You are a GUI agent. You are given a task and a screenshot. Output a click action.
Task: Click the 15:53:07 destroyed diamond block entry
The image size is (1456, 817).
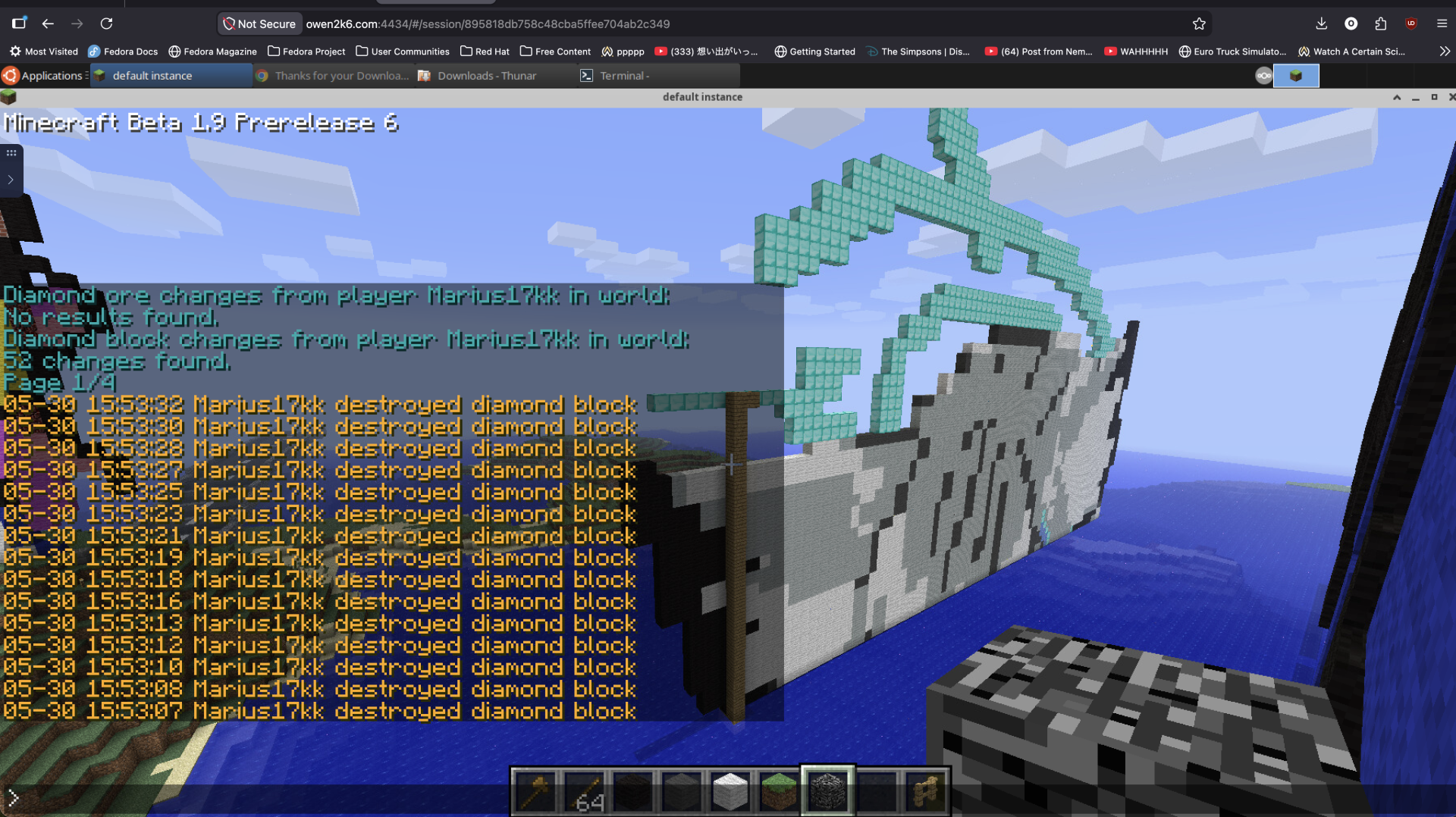point(320,712)
